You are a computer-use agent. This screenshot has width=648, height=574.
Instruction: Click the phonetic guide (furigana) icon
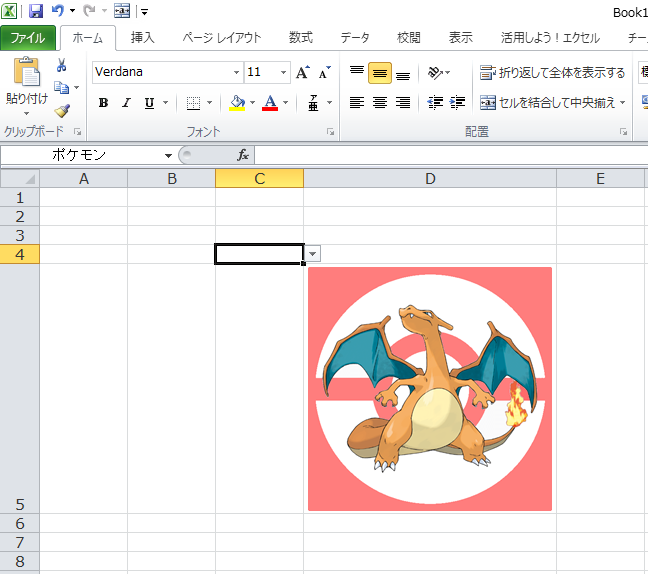click(x=313, y=102)
